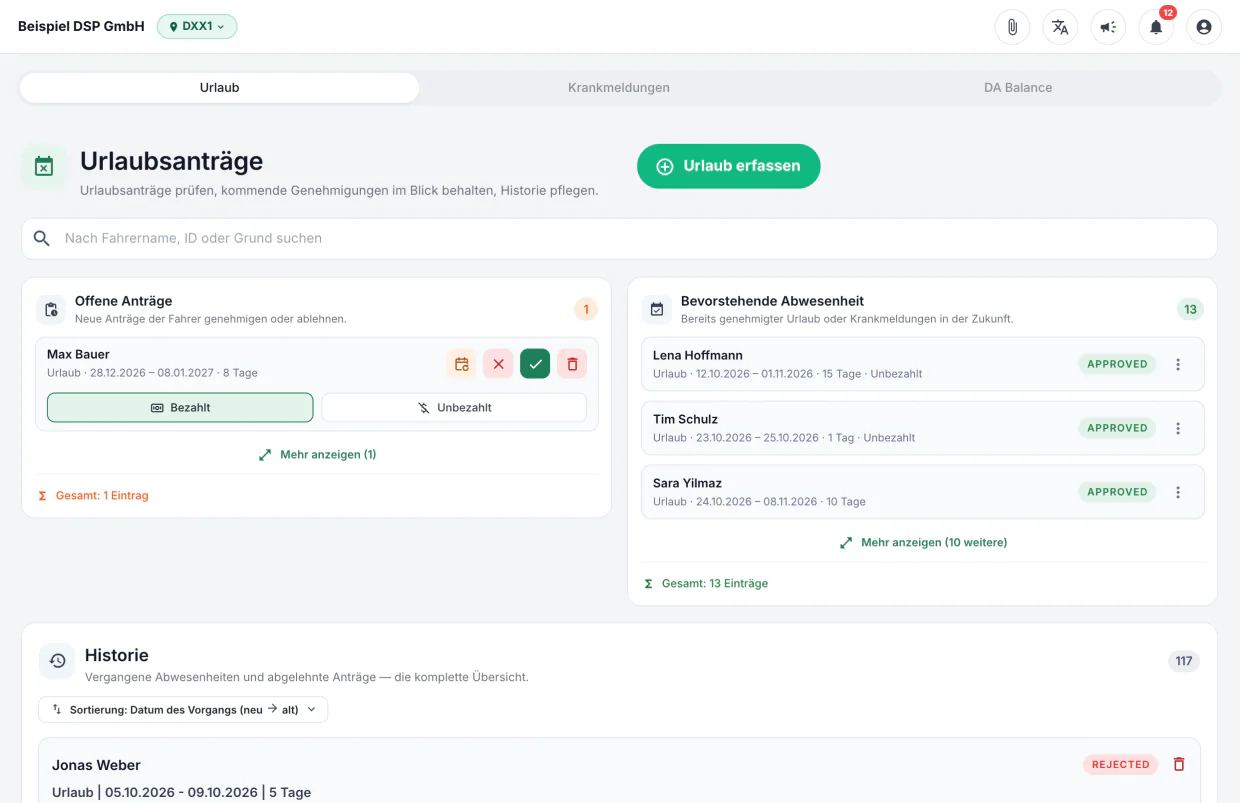This screenshot has height=803, width=1240.
Task: Click the name Max Bauer
Action: pos(78,354)
